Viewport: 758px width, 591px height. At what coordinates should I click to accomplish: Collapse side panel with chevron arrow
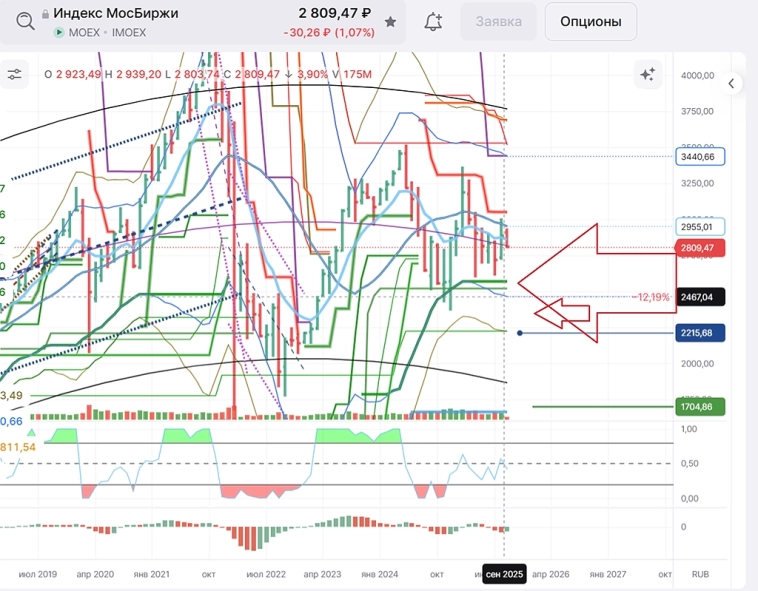(x=732, y=84)
